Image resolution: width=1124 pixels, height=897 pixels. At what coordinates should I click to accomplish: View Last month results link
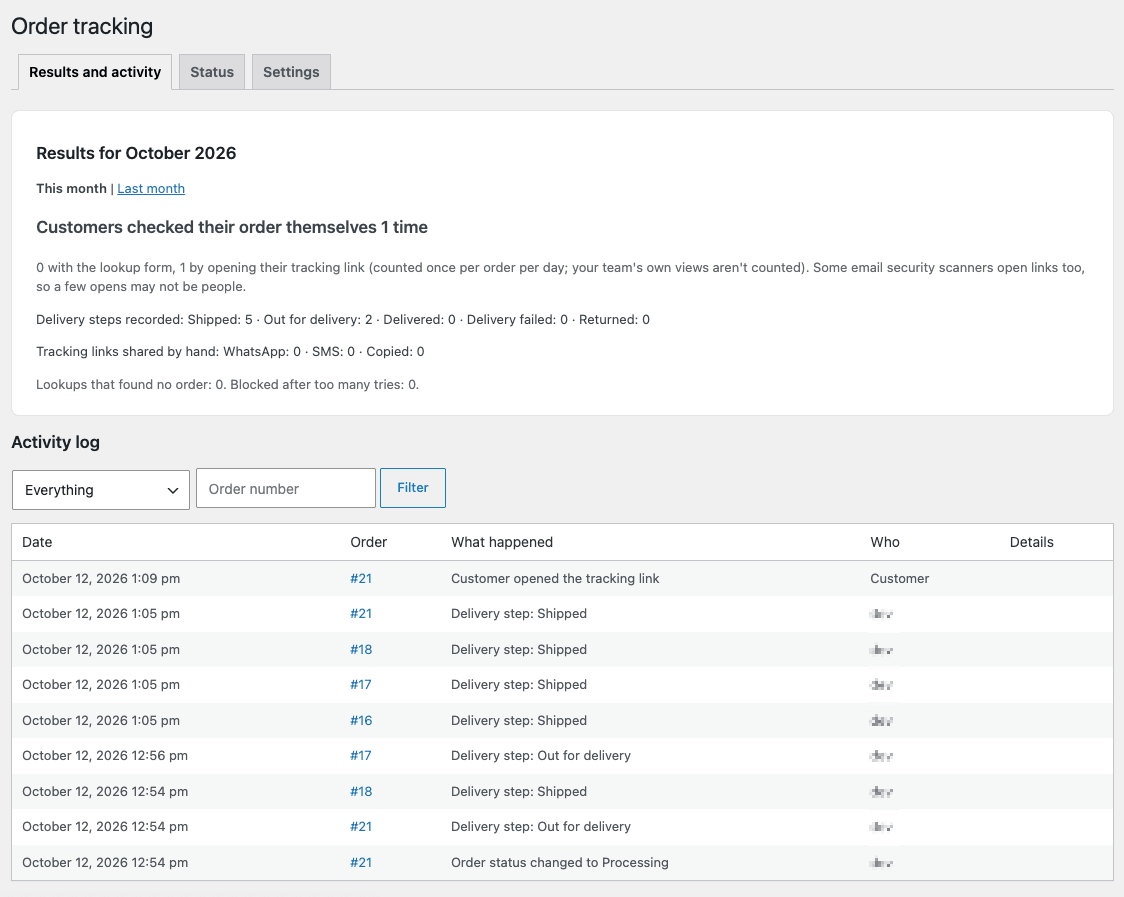[x=151, y=189]
